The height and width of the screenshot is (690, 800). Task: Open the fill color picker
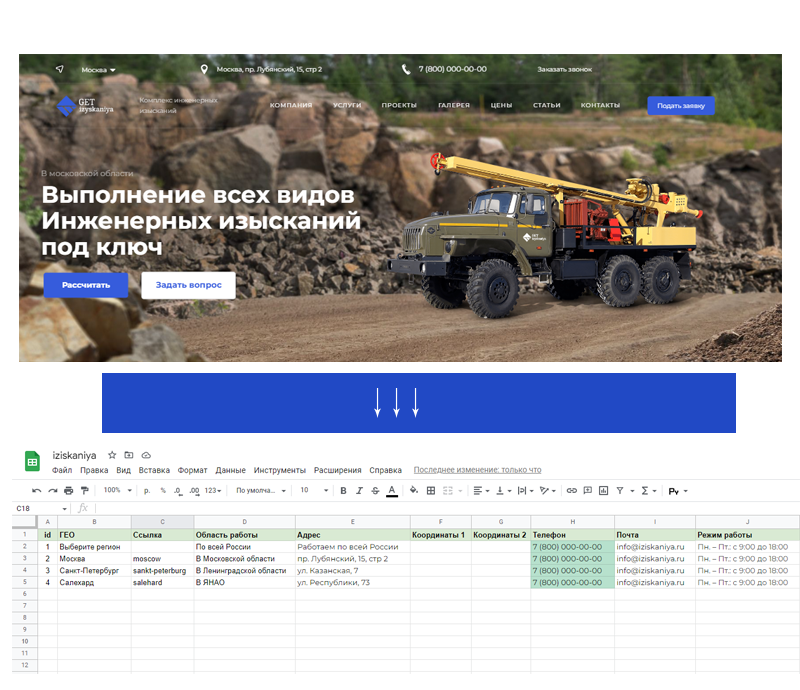[414, 491]
